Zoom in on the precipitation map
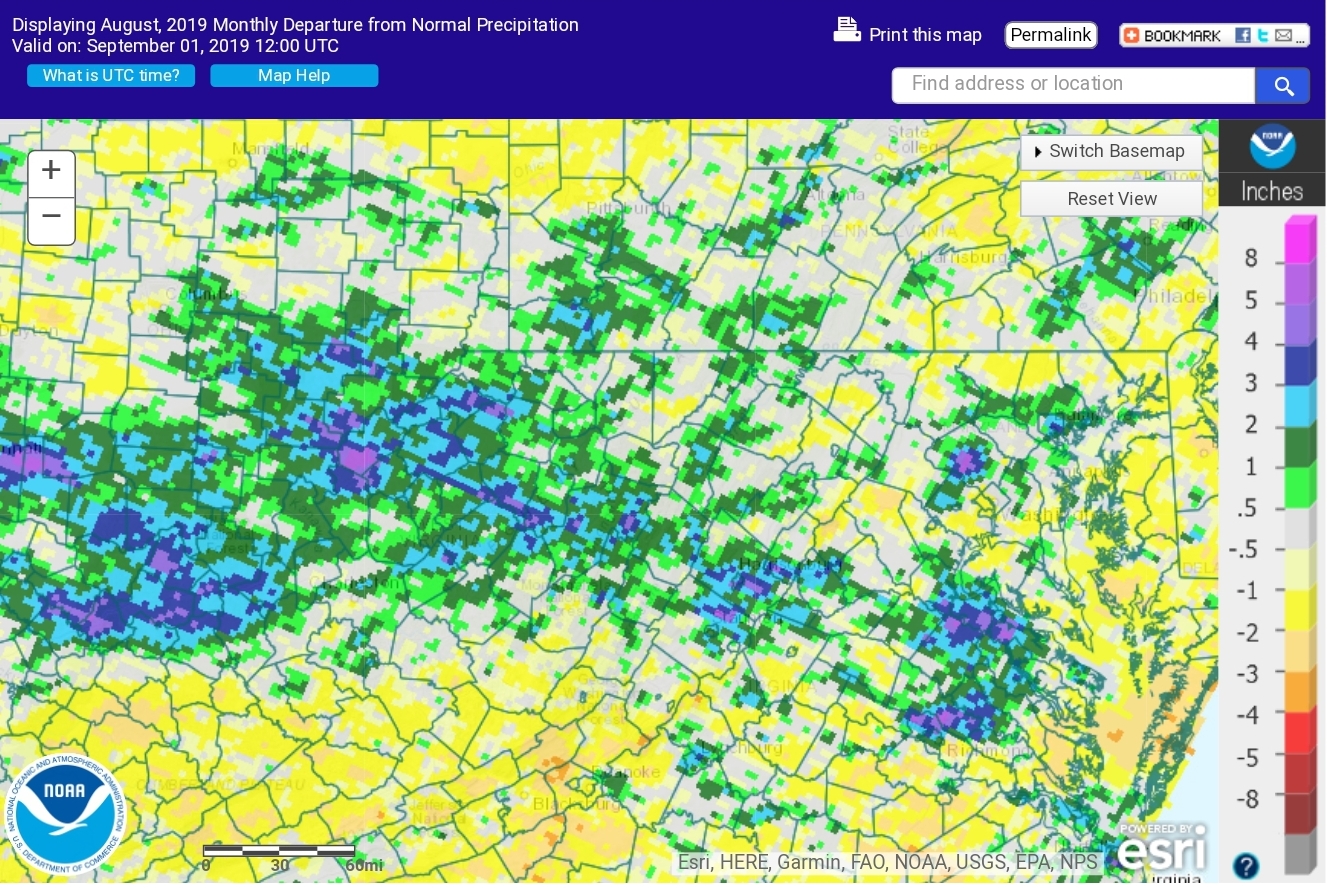 click(51, 173)
